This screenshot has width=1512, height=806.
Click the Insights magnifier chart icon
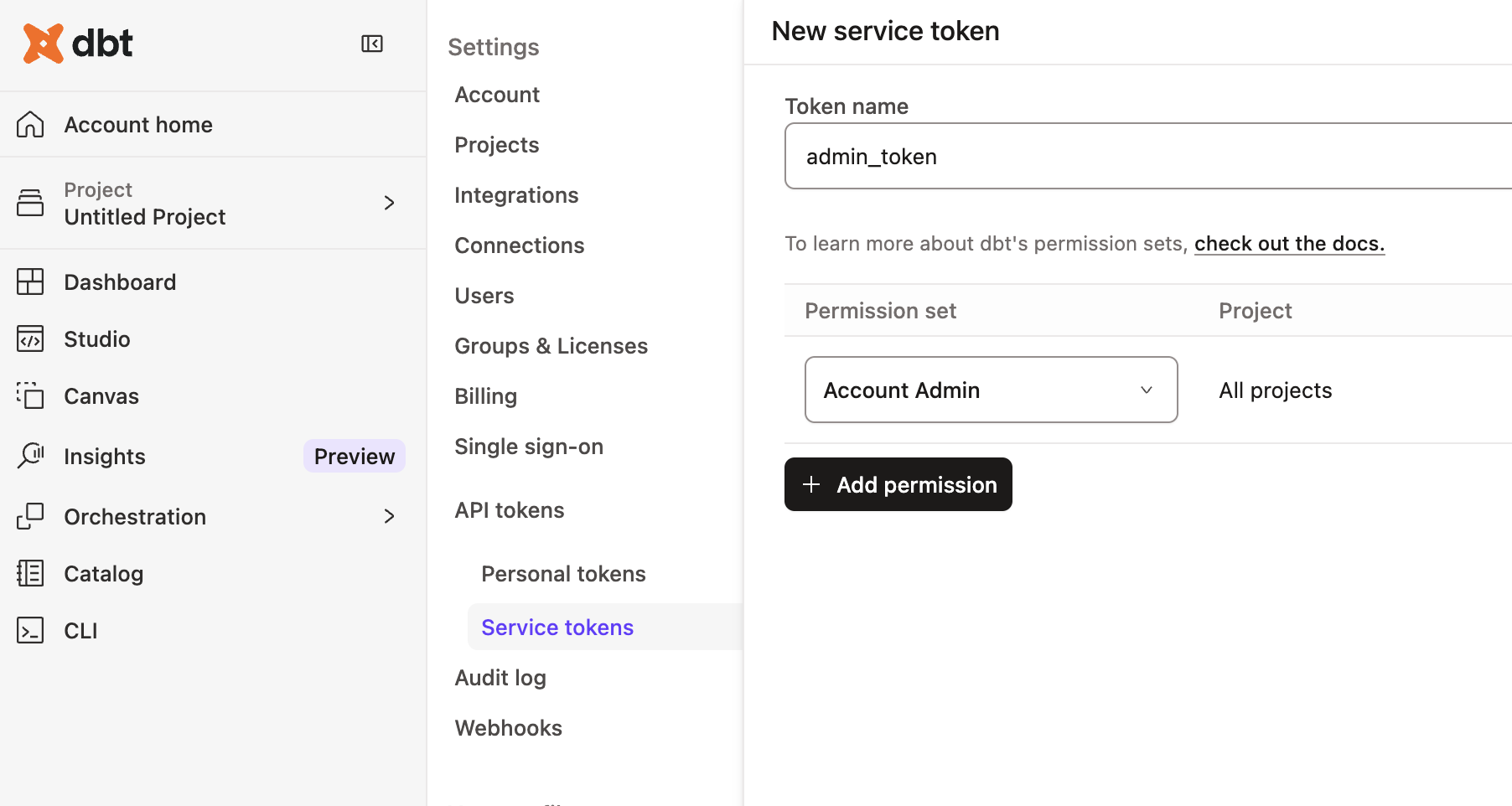point(30,456)
